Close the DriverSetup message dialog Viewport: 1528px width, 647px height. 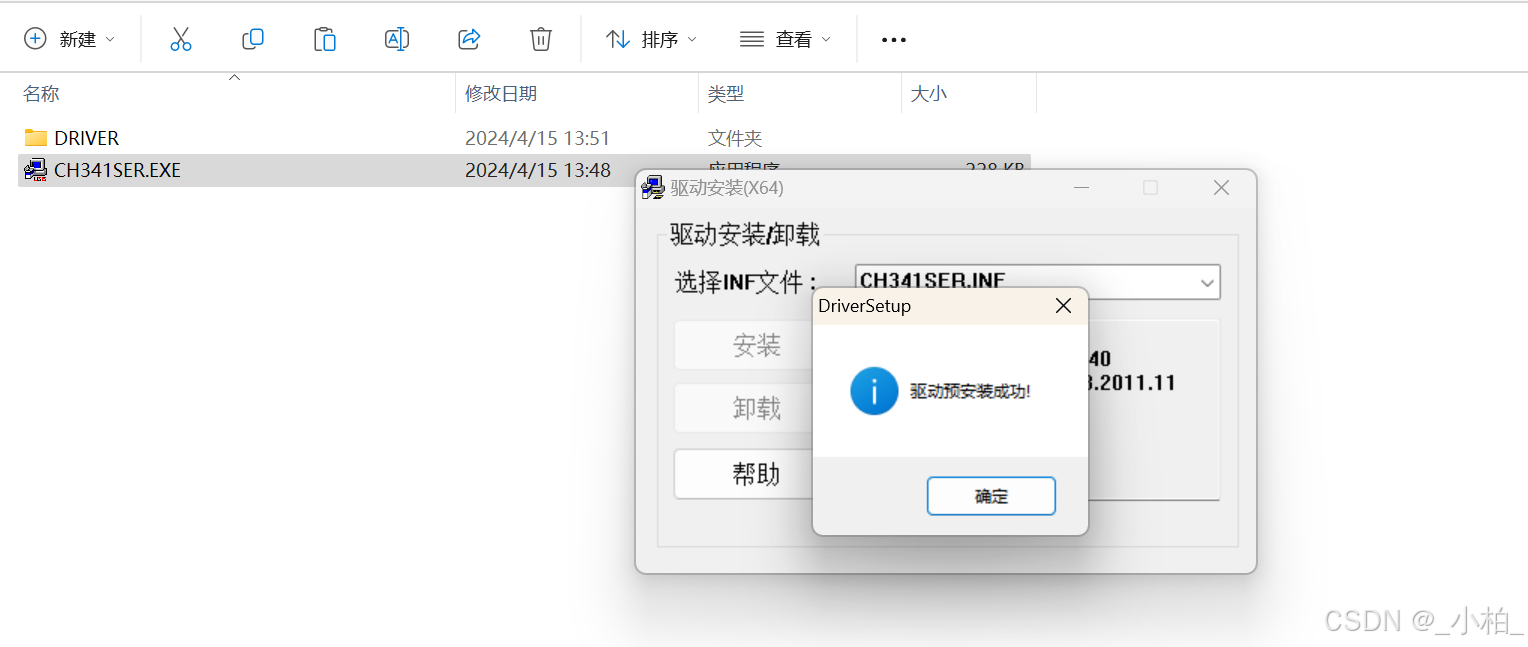click(1063, 306)
